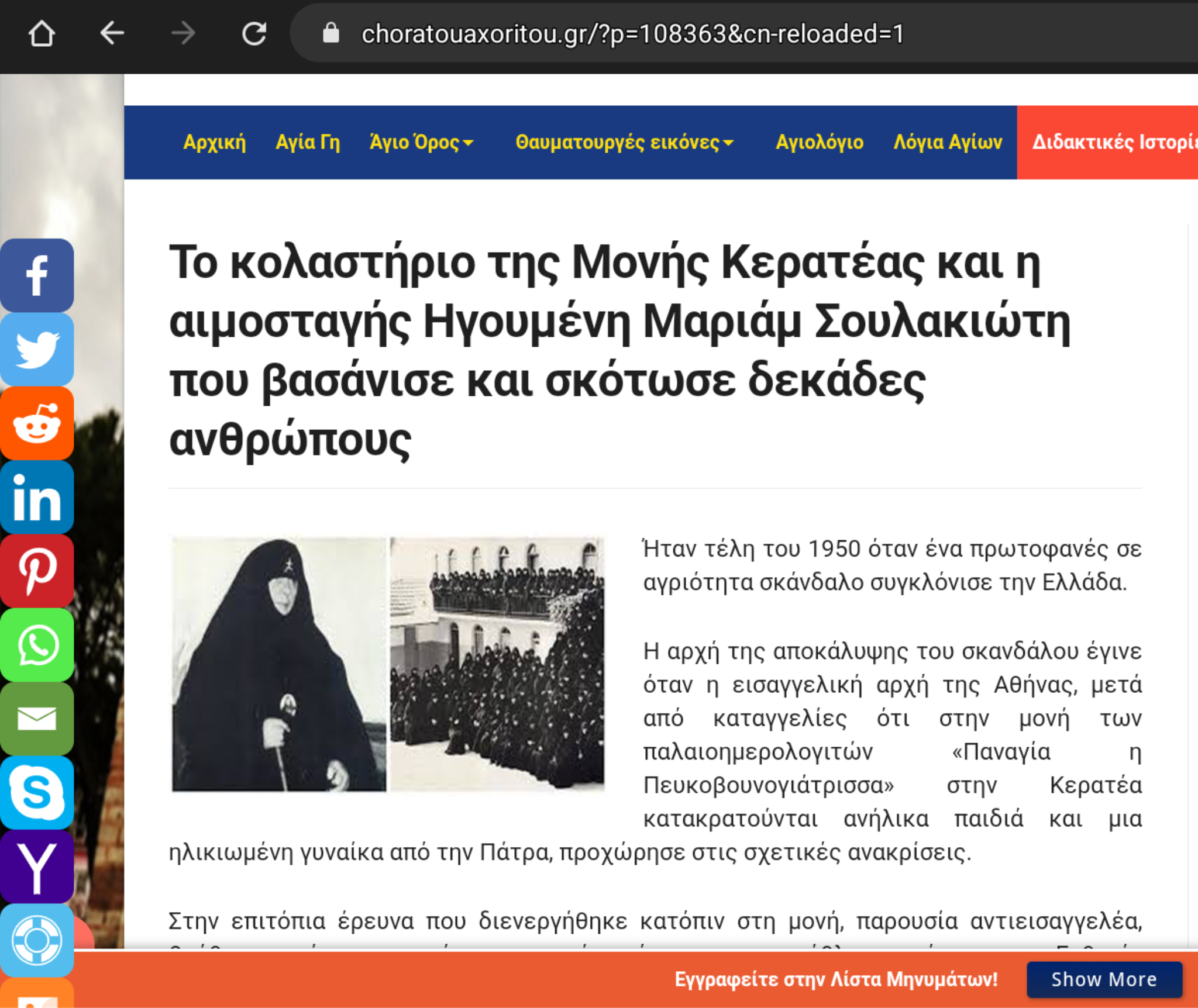Screen dimensions: 1198x1008
Task: Share through Skype icon
Action: [x=37, y=792]
